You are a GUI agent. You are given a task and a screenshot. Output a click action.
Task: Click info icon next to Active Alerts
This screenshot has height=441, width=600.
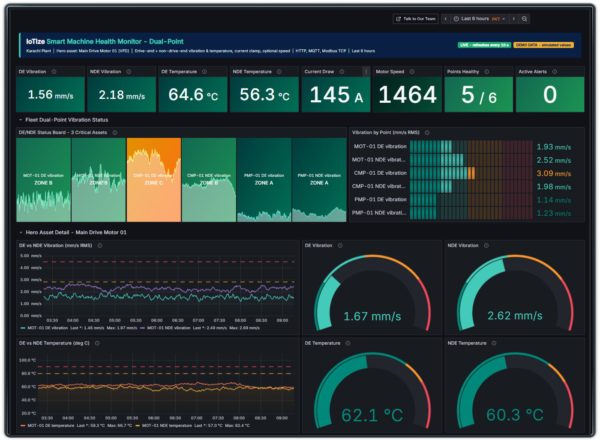pos(554,72)
